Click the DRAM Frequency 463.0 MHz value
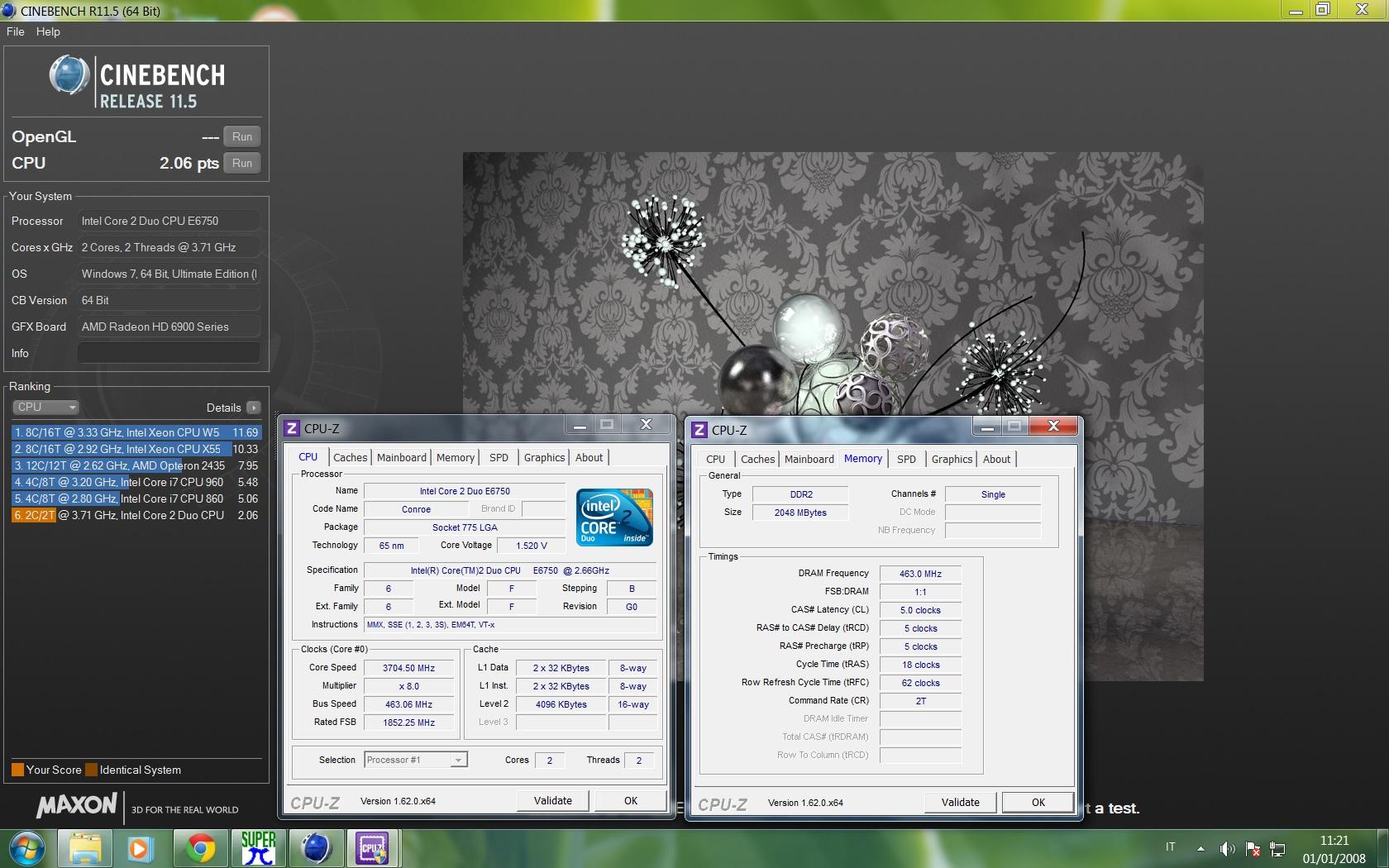Viewport: 1389px width, 868px height. point(920,574)
